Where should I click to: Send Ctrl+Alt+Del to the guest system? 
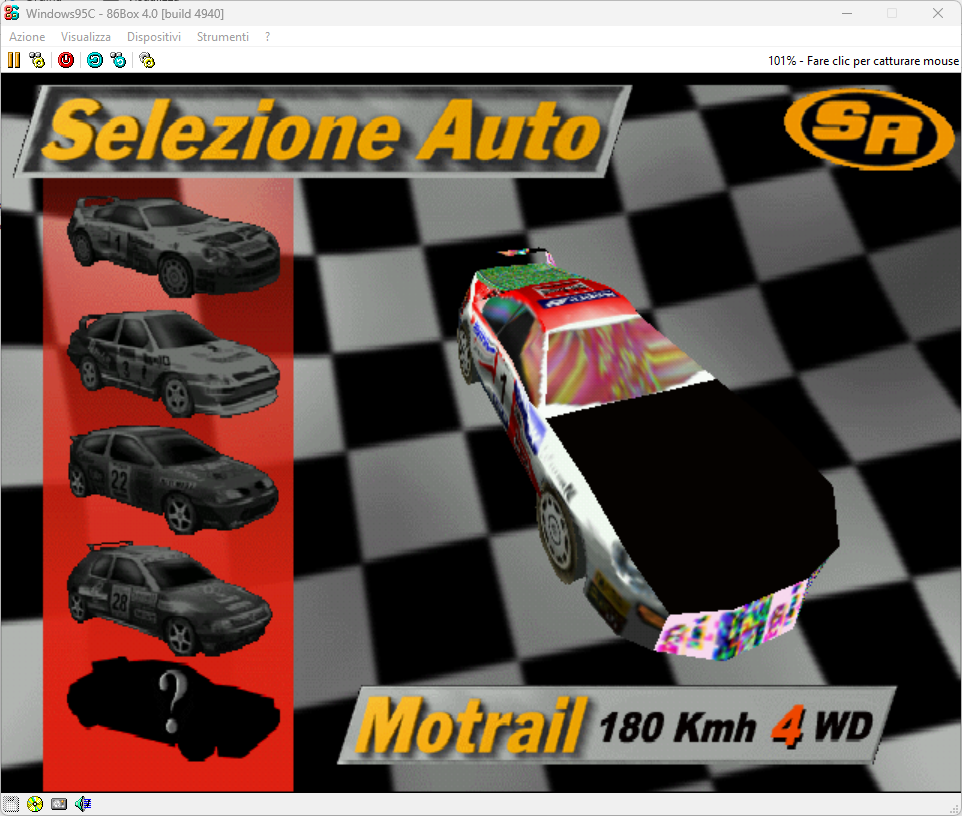pyautogui.click(x=36, y=60)
